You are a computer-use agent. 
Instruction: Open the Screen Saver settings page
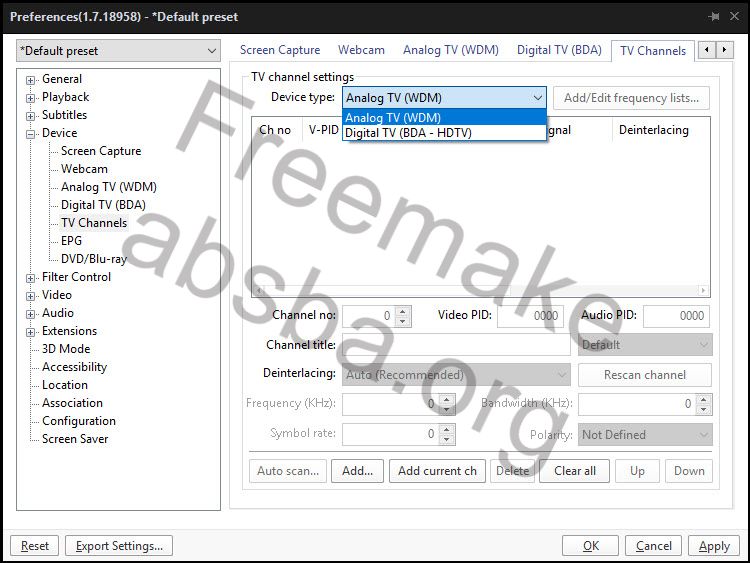click(x=75, y=439)
